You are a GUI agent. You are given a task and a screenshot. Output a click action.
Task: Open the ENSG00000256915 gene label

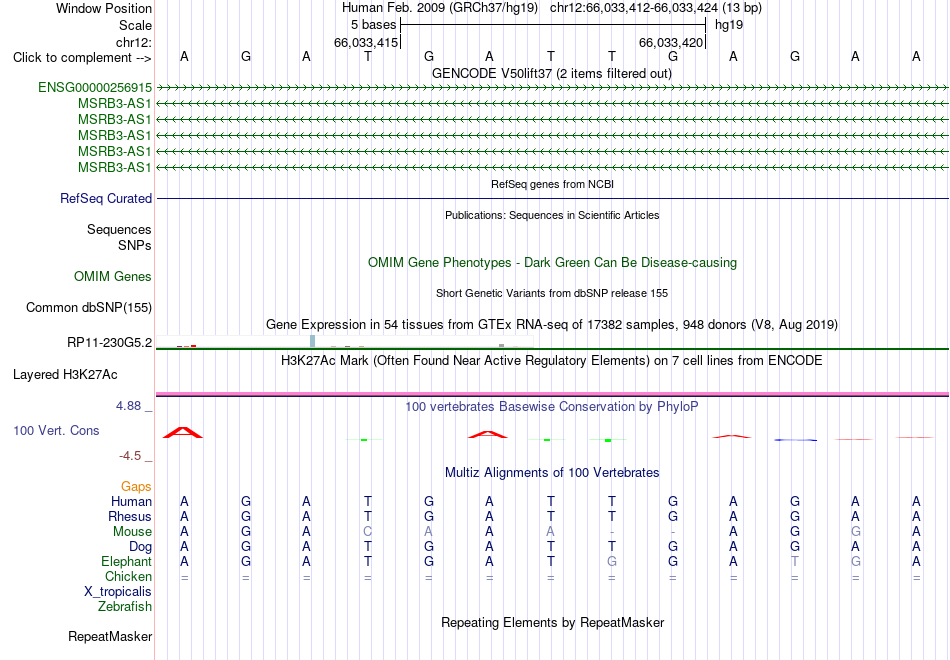[x=95, y=87]
